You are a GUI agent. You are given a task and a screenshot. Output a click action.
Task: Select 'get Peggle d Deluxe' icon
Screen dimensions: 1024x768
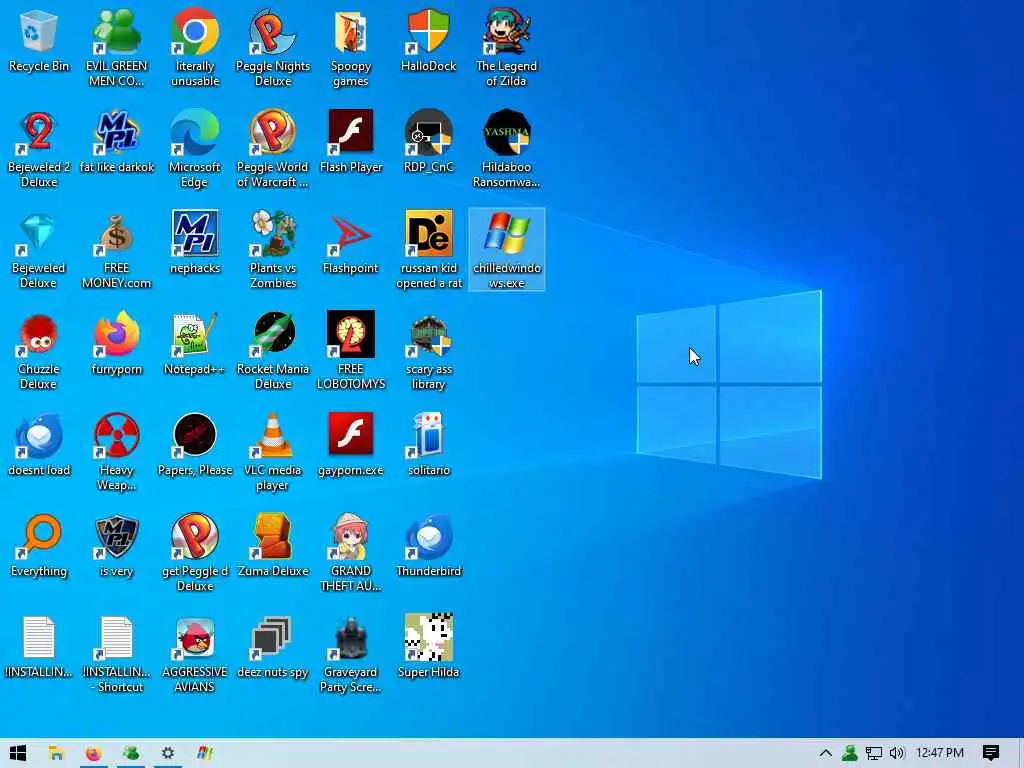pyautogui.click(x=195, y=553)
